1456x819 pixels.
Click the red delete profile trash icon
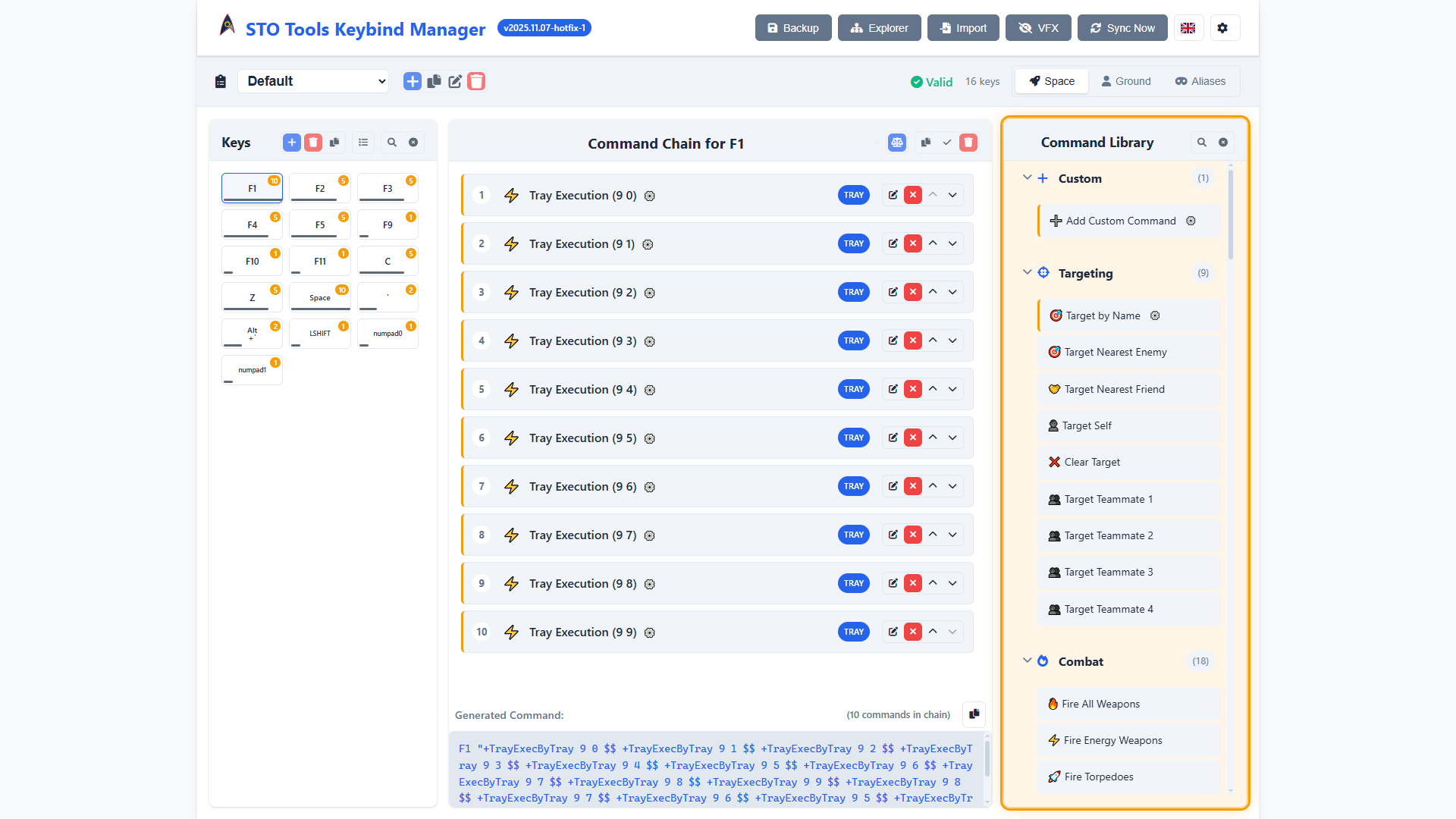pos(476,81)
